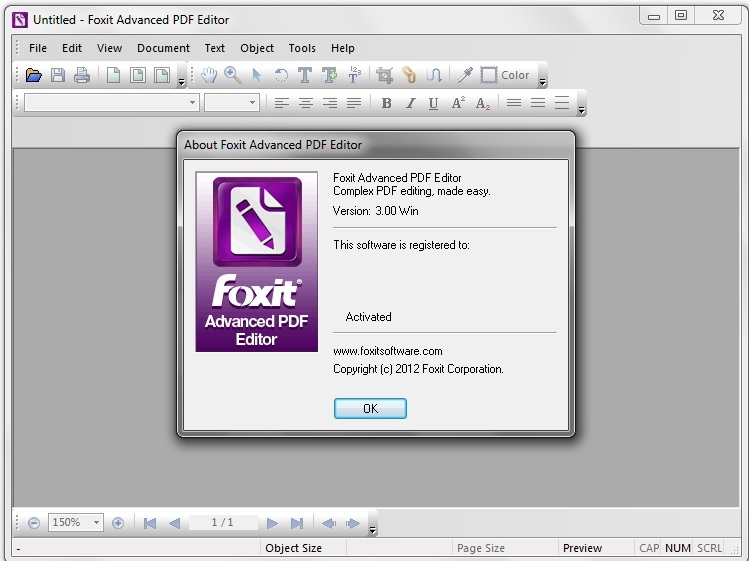Expand the navigation toolbar overflow options
This screenshot has height=561, width=749.
373,529
